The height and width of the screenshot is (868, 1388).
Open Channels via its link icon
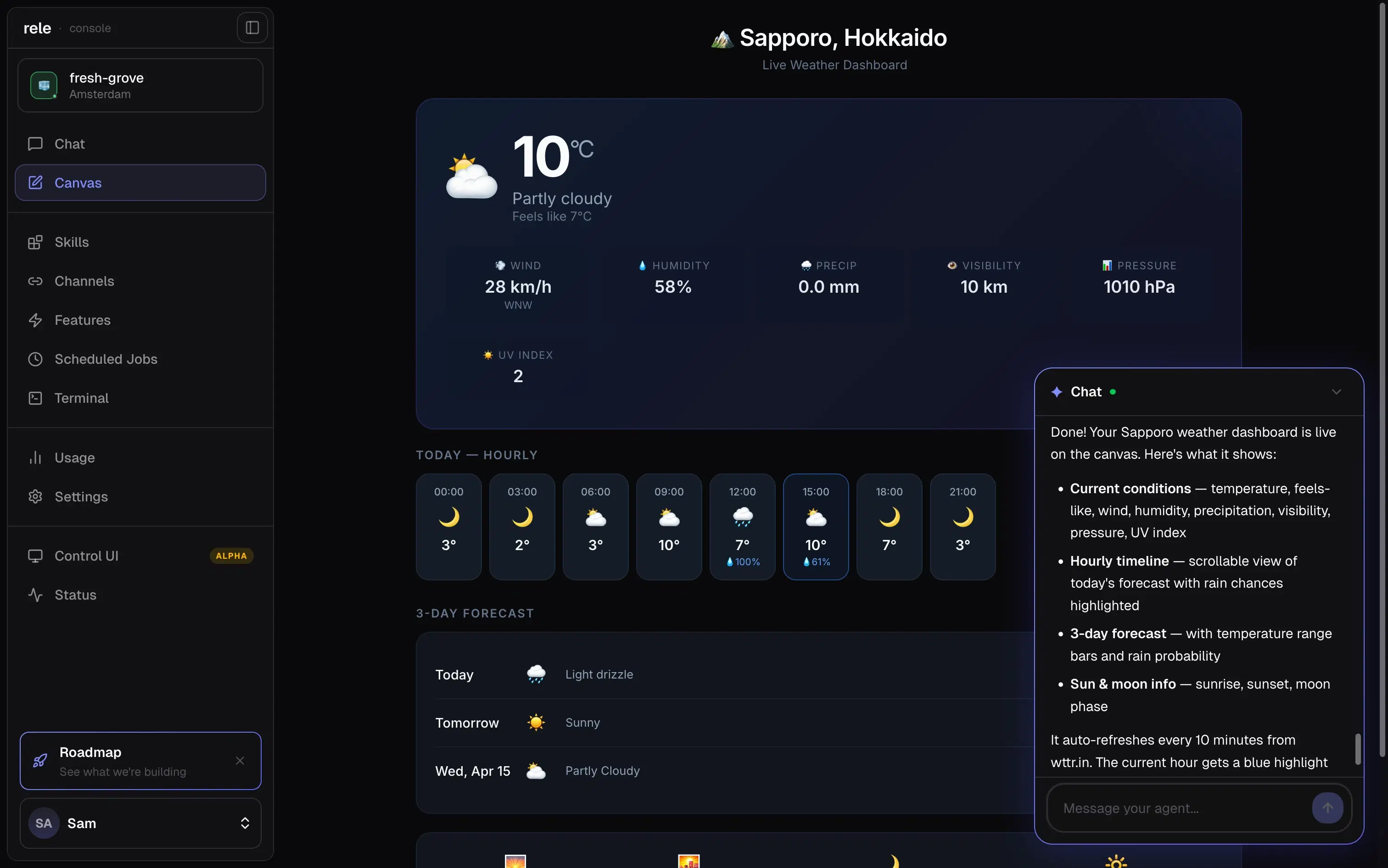(x=35, y=281)
